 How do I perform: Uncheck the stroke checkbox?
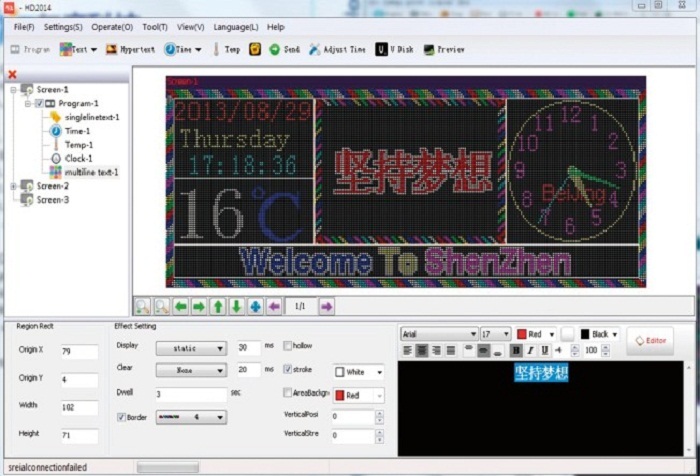pos(288,369)
